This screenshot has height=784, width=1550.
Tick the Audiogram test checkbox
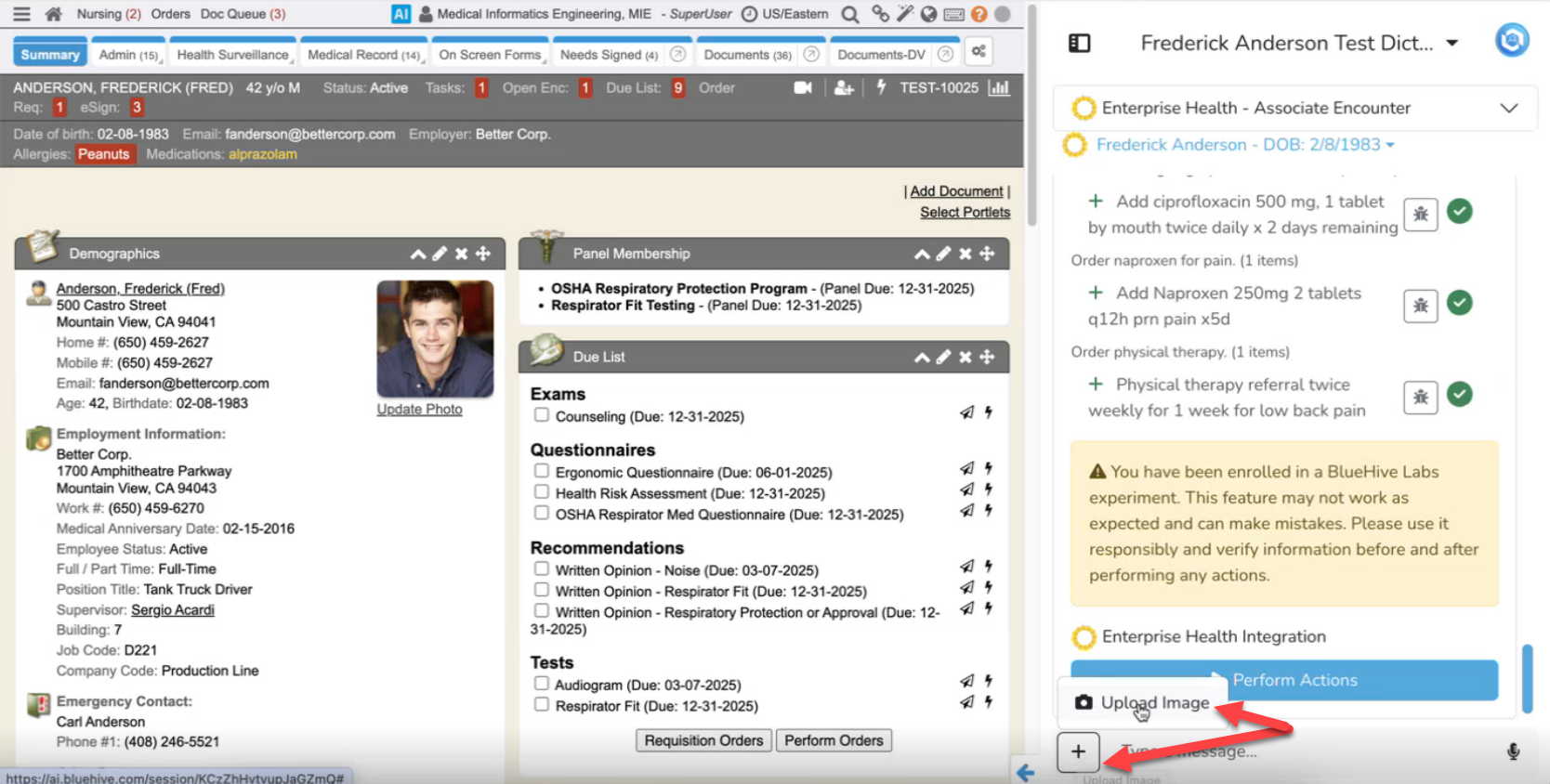click(541, 684)
